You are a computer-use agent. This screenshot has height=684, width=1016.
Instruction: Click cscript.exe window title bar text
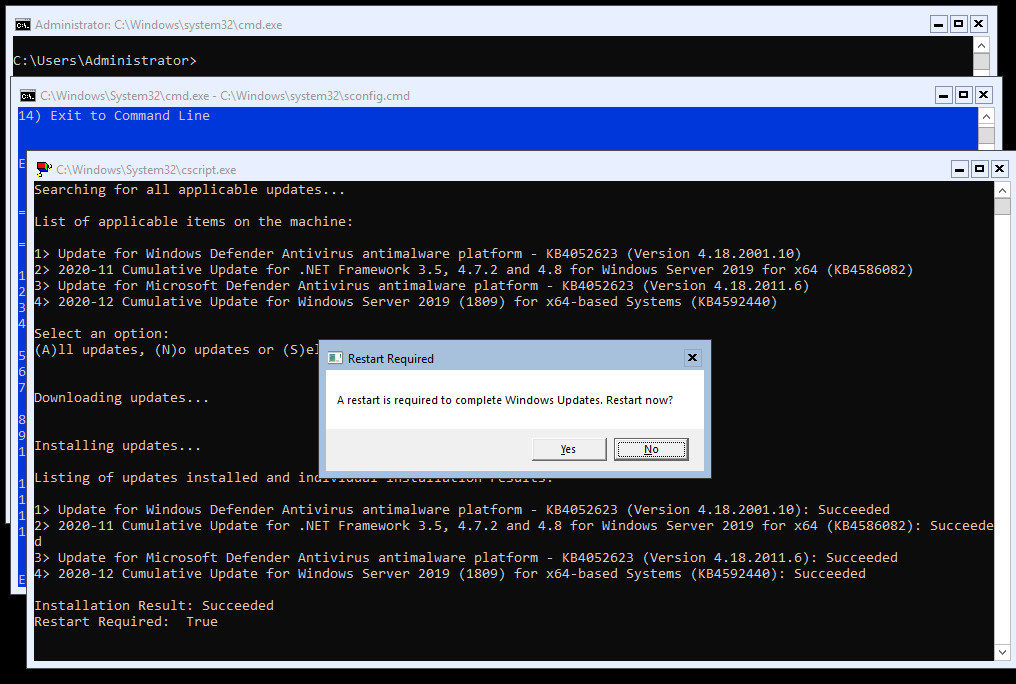146,170
